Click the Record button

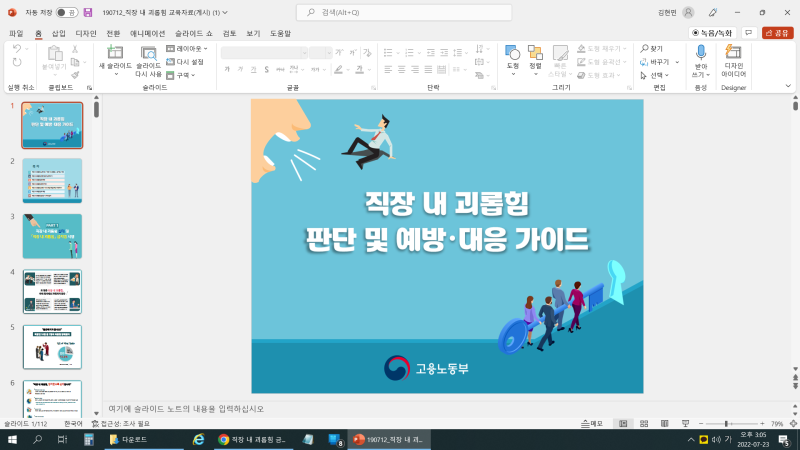coord(712,33)
